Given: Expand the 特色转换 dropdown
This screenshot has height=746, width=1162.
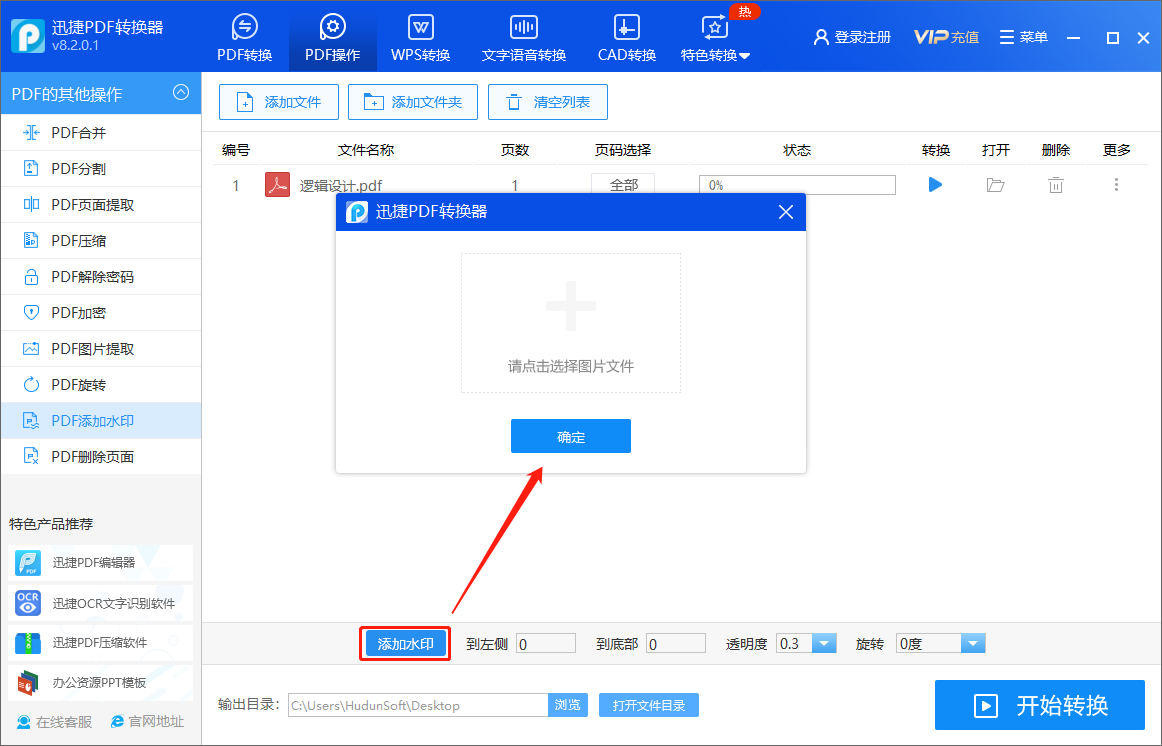Looking at the screenshot, I should 715,37.
